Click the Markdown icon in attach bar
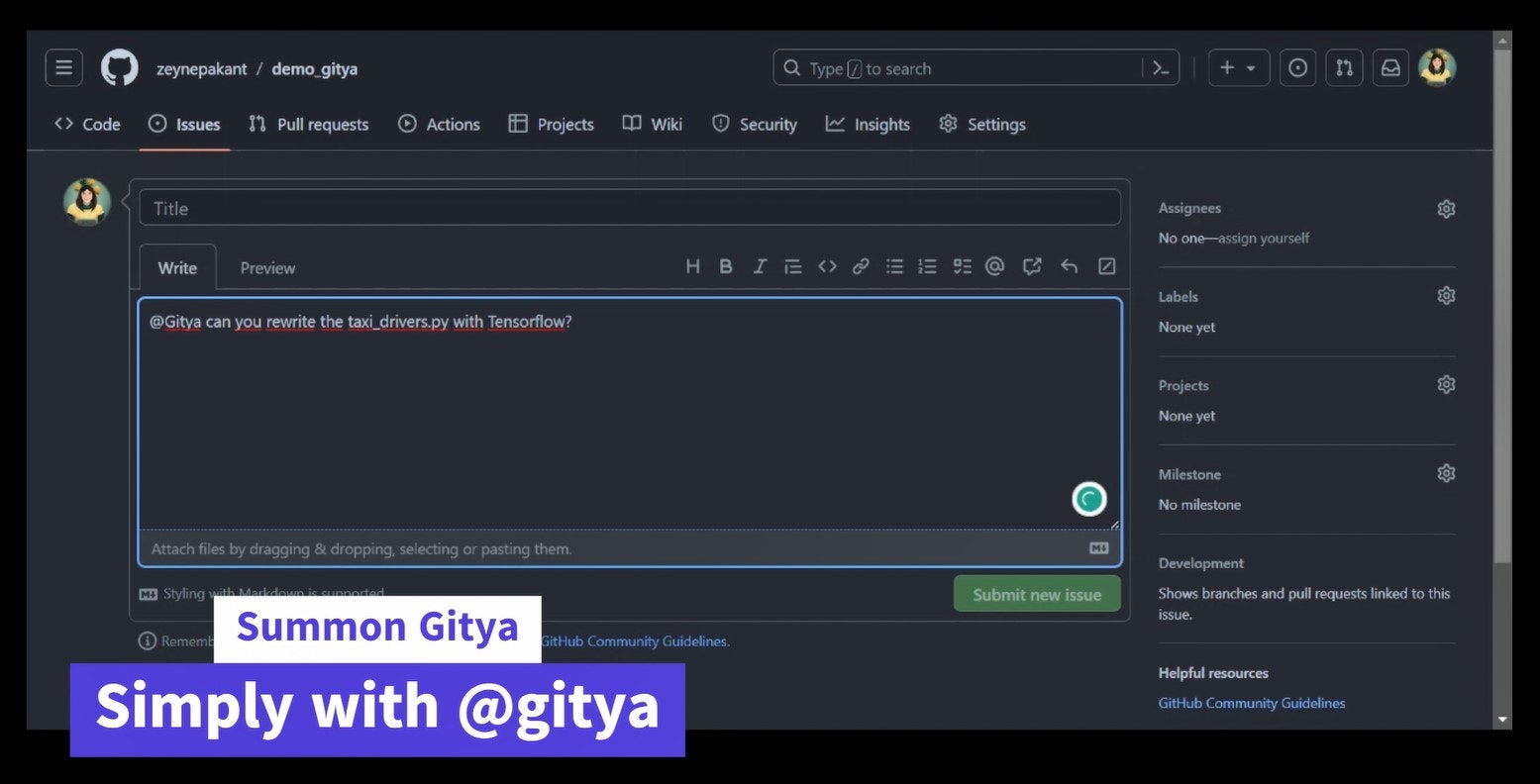The image size is (1540, 784). click(1099, 548)
